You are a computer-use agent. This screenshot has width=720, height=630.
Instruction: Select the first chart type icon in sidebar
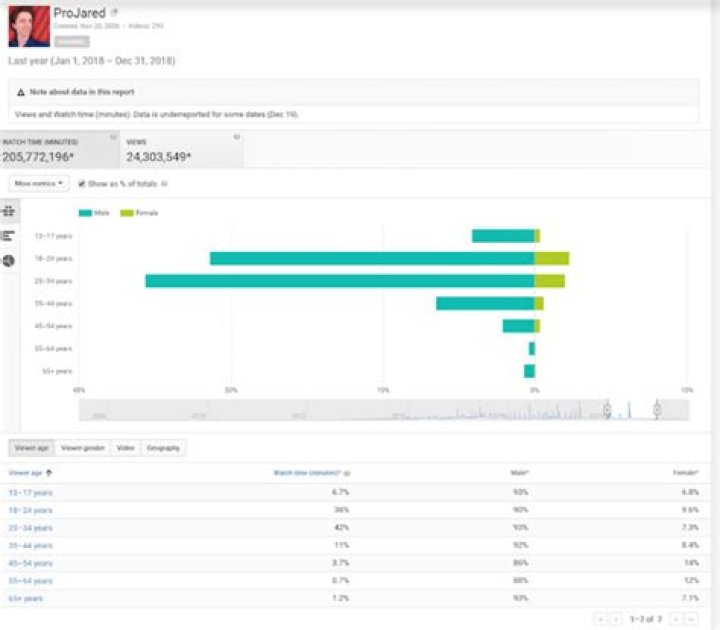click(9, 211)
